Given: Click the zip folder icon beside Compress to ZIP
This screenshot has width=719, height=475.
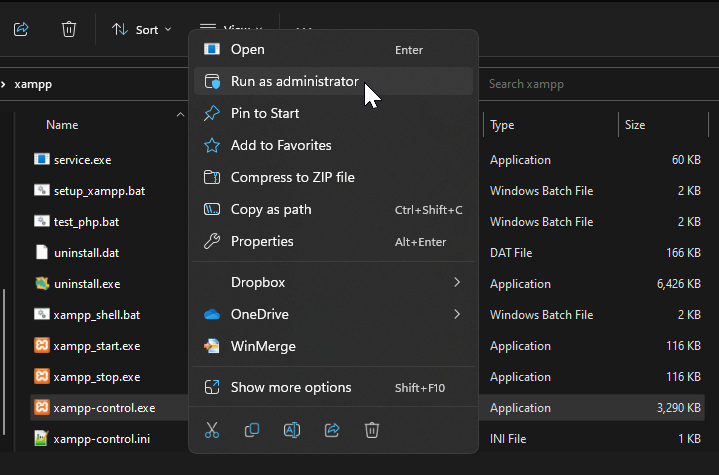Looking at the screenshot, I should [x=212, y=177].
